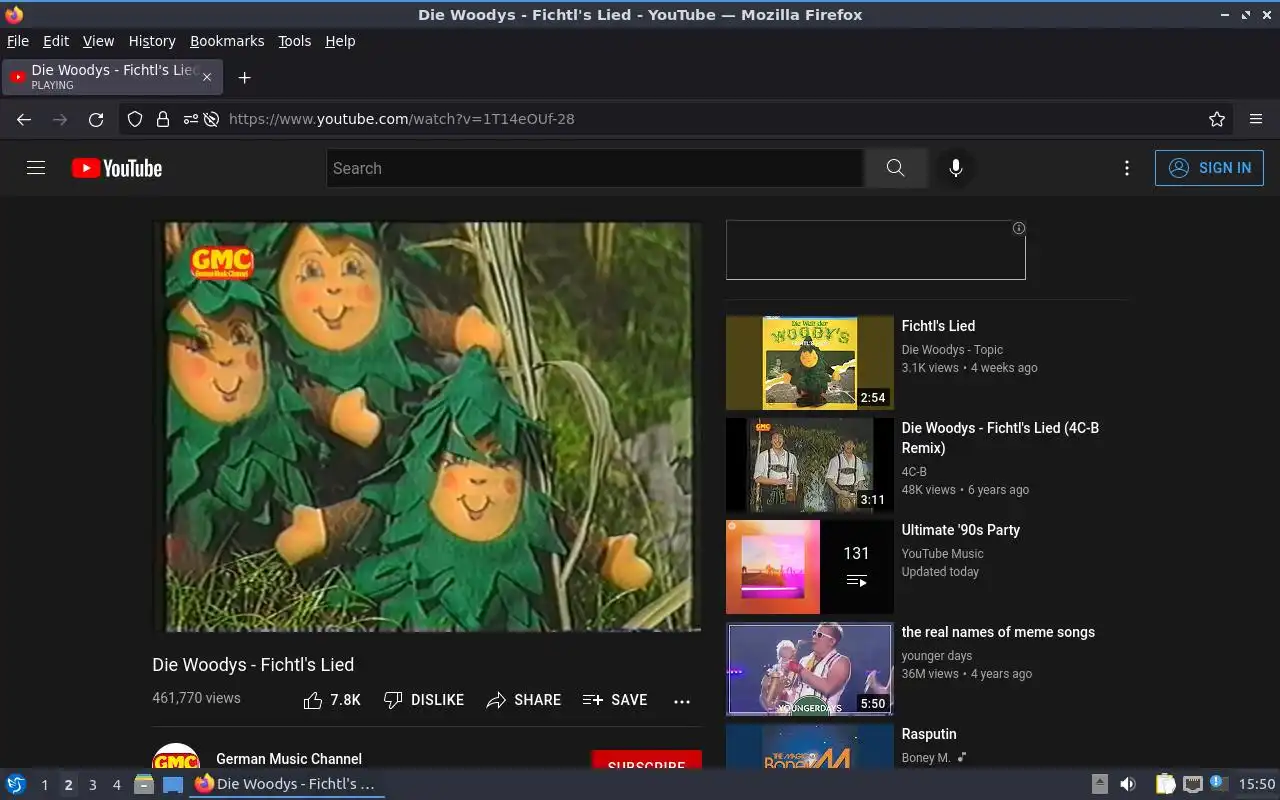The width and height of the screenshot is (1280, 800).
Task: Close the Die Woodys tab
Action: 207,77
